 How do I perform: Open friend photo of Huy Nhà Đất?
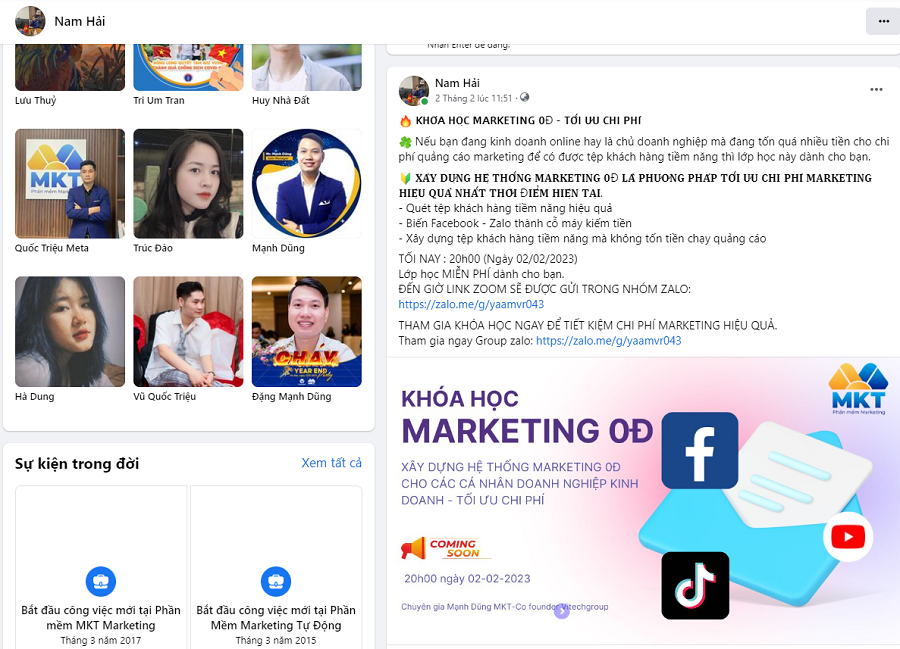click(x=307, y=67)
